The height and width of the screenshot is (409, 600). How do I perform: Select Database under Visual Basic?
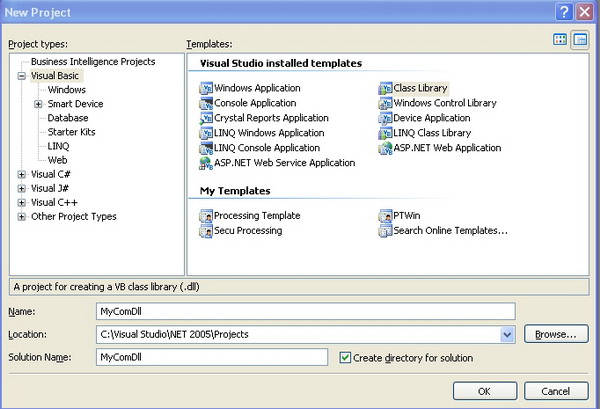click(68, 118)
